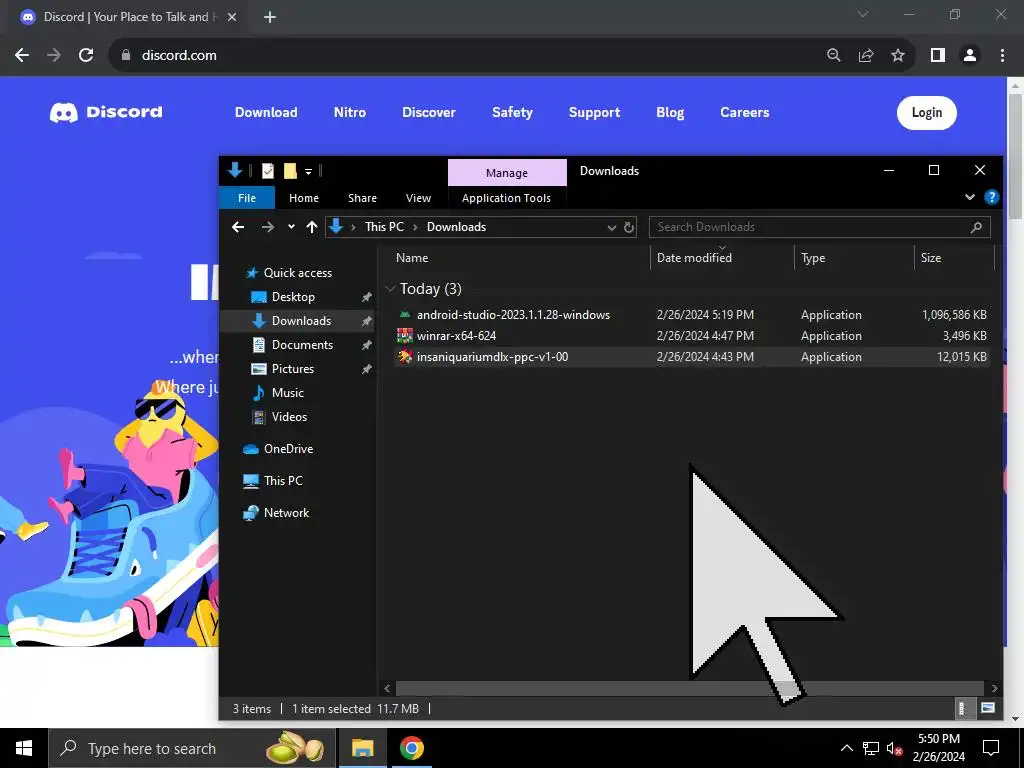Viewport: 1024px width, 768px height.
Task: Open Network in the navigation pane
Action: [286, 513]
